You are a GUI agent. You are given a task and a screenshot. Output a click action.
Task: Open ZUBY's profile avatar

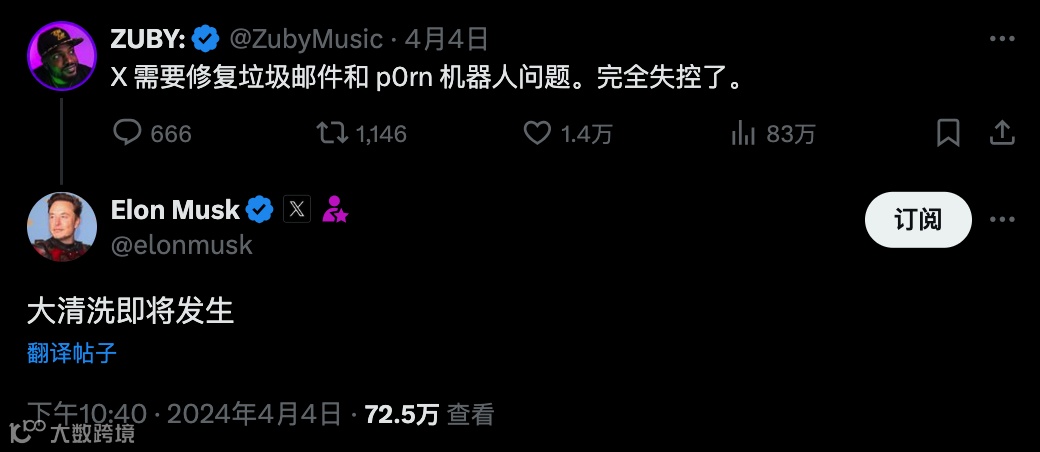(62, 56)
